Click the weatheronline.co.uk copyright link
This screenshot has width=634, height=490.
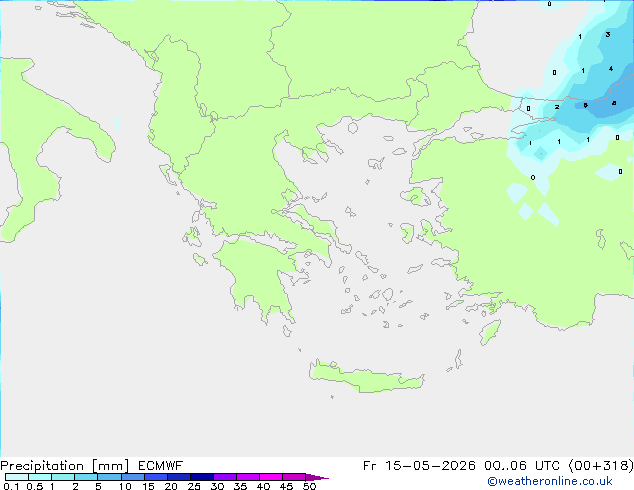point(550,481)
